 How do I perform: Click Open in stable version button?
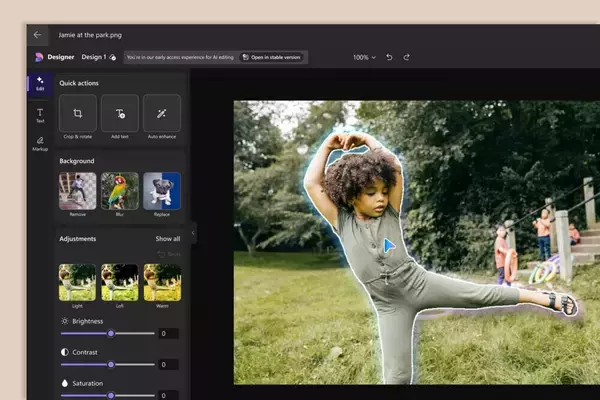click(x=273, y=57)
